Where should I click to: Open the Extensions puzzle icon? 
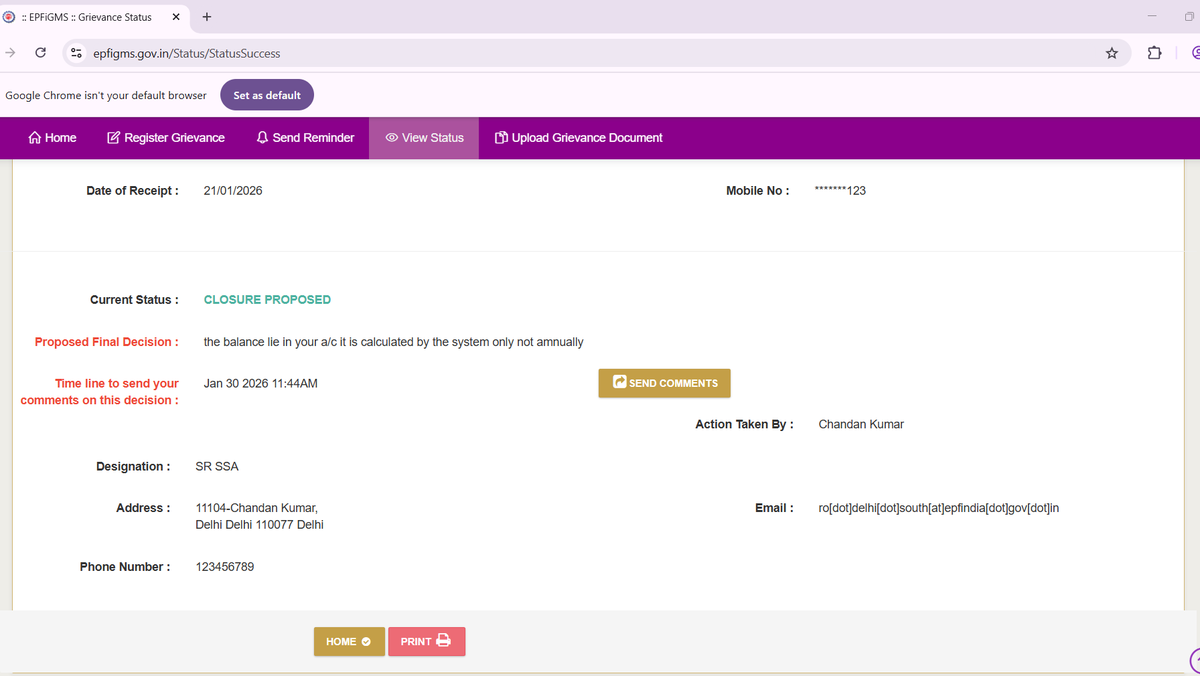tap(1155, 53)
